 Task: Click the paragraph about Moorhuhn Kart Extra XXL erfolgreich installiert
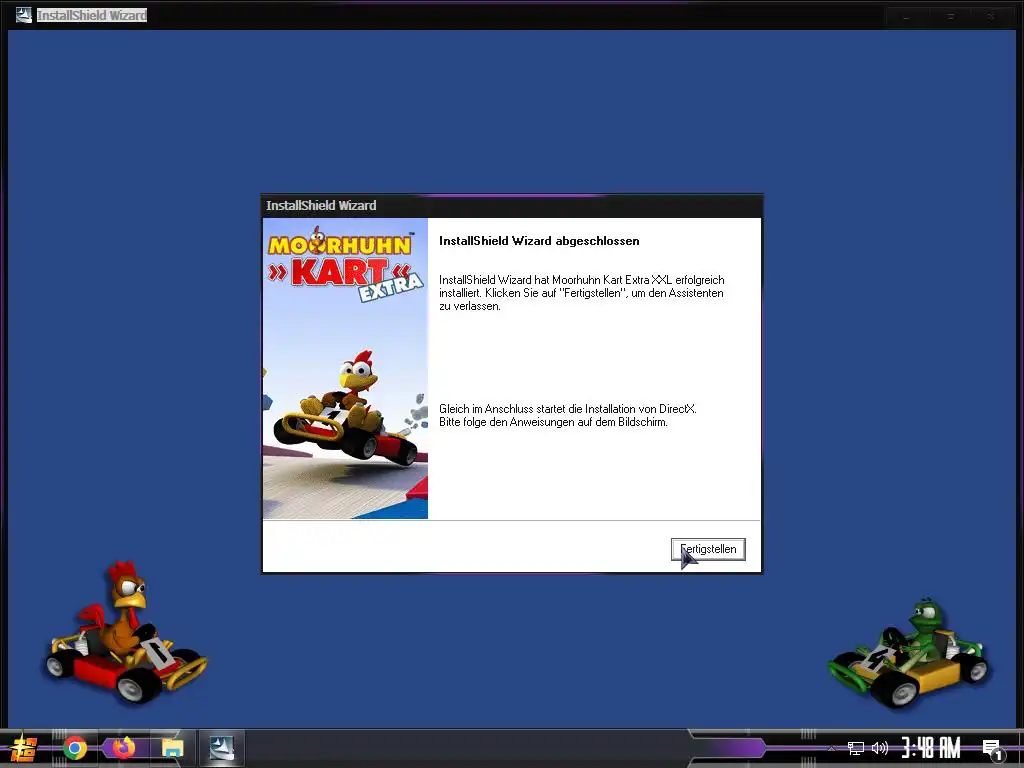[x=582, y=293]
